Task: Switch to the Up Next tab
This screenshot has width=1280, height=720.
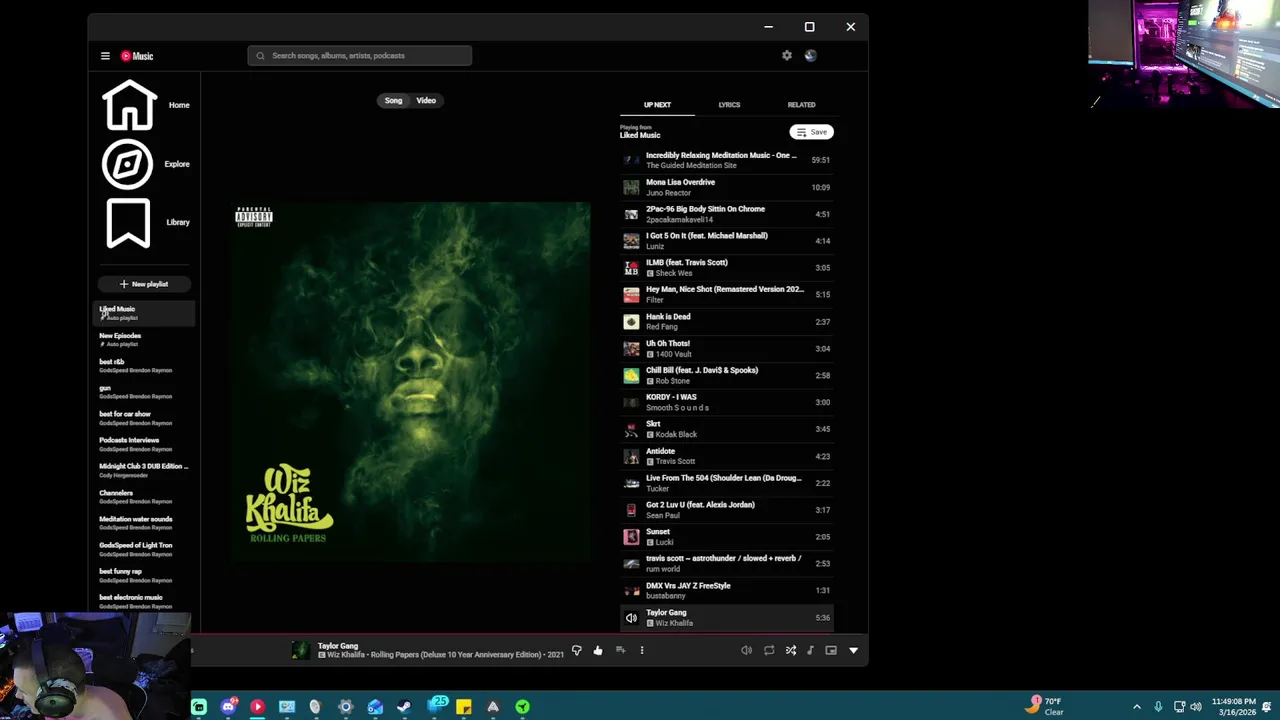Action: point(657,105)
